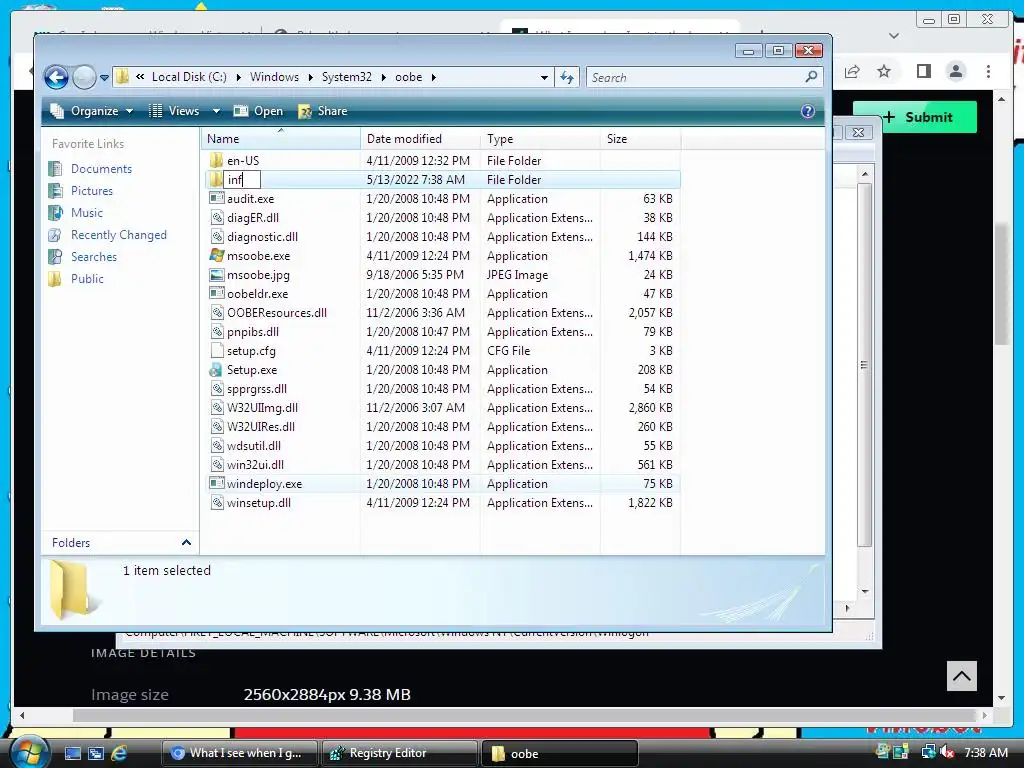Image resolution: width=1024 pixels, height=768 pixels.
Task: Toggle browser side panel icon
Action: point(923,71)
